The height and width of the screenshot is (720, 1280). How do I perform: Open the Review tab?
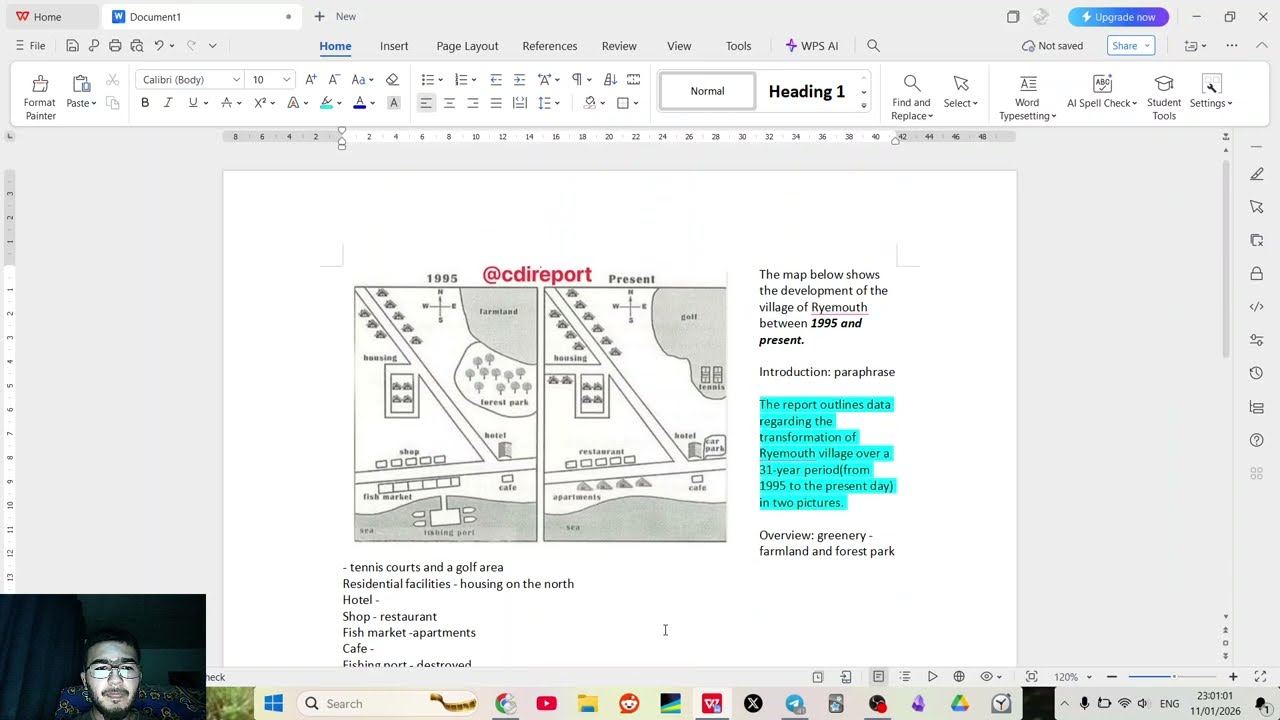coord(619,46)
